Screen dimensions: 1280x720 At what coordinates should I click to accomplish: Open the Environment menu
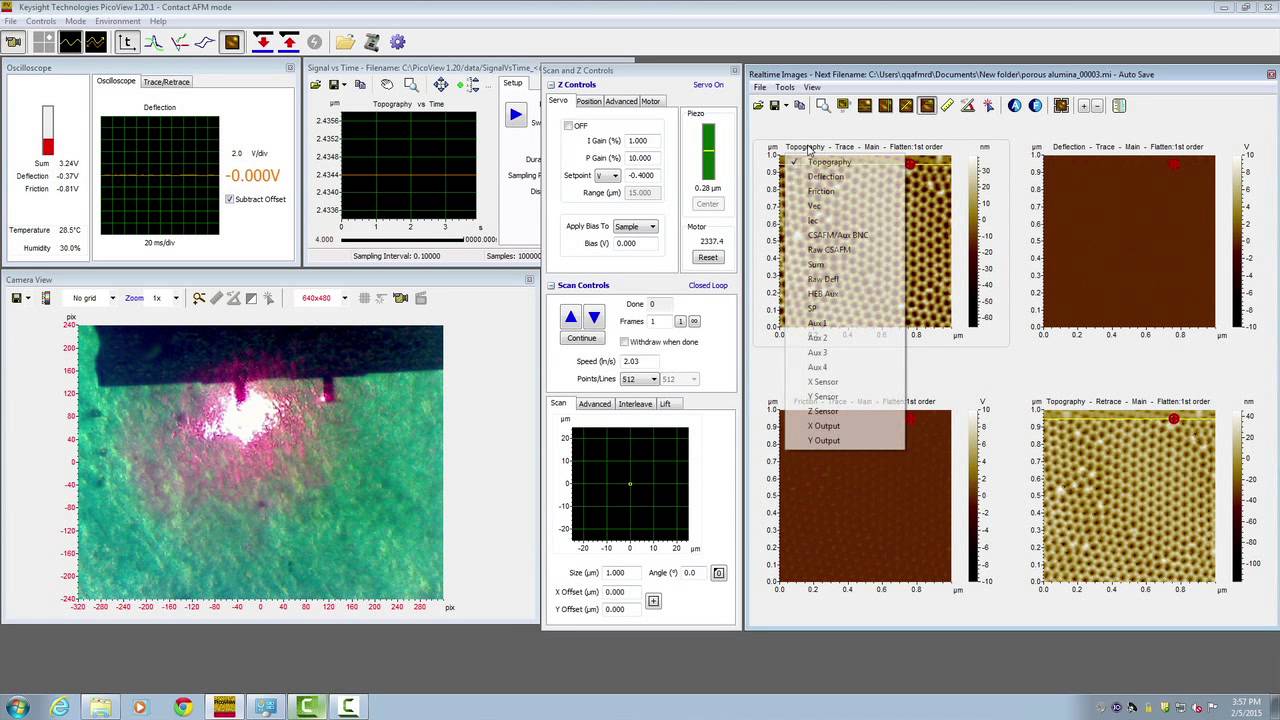[x=118, y=21]
